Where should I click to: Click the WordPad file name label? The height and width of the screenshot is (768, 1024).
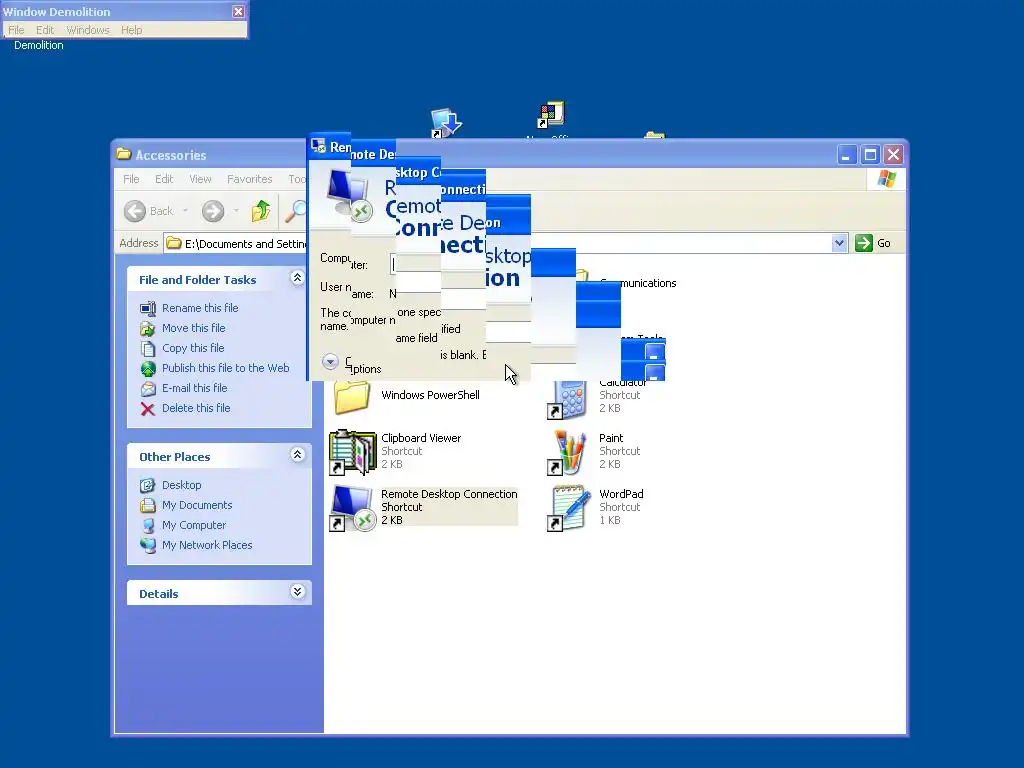point(621,494)
